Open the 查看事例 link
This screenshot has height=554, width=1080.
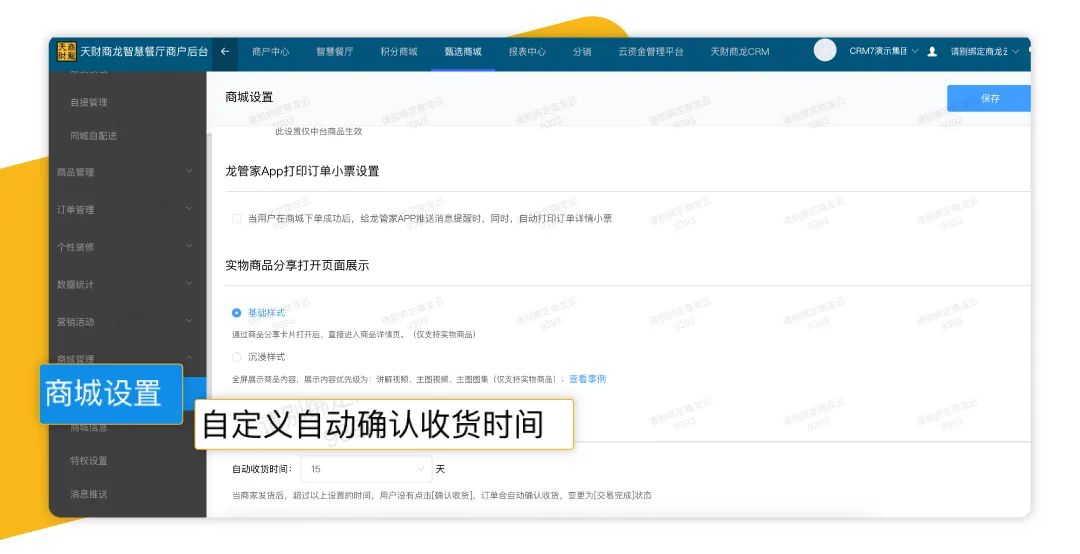pos(588,379)
